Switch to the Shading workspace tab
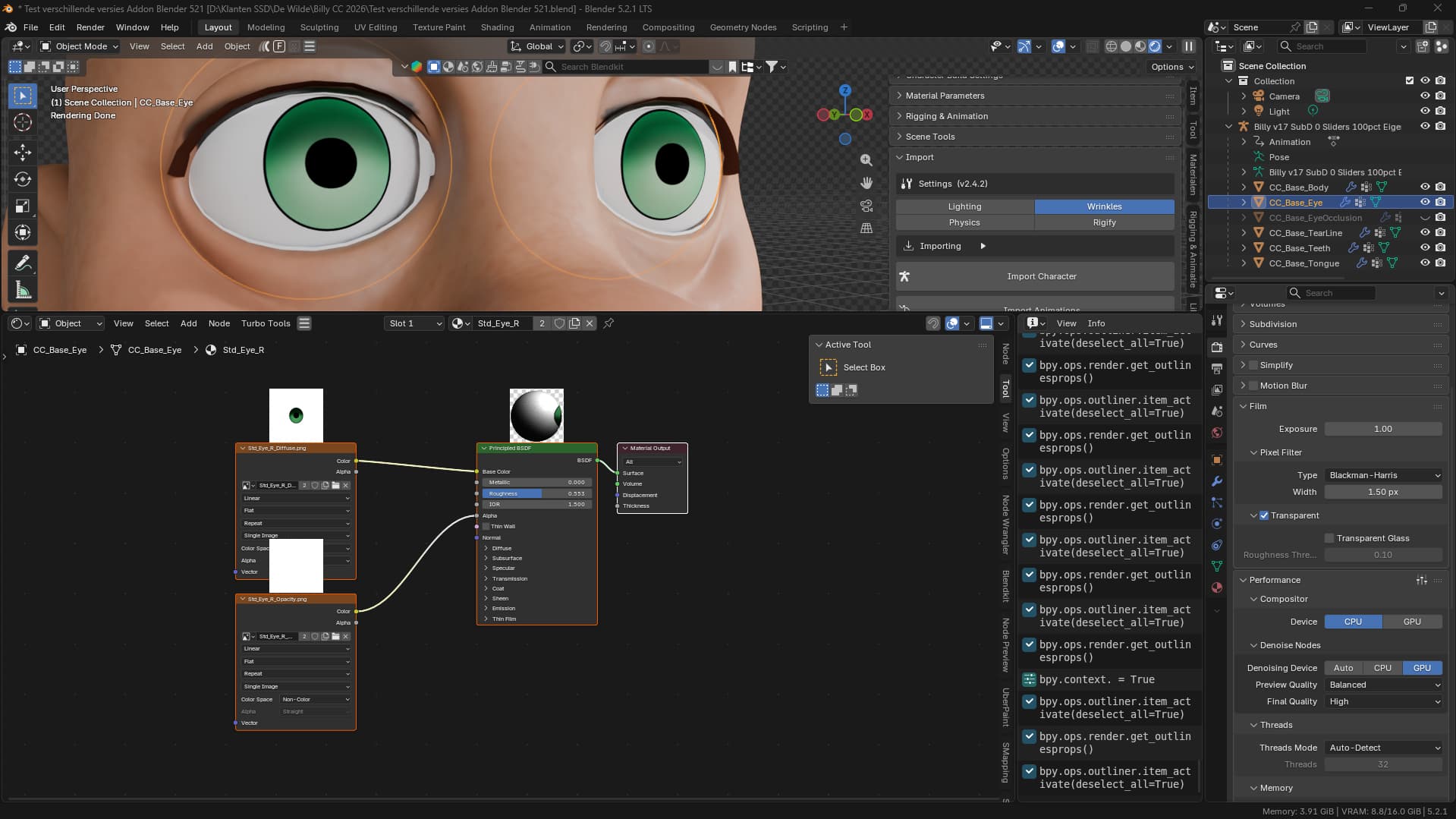Viewport: 1456px width, 819px height. (497, 27)
